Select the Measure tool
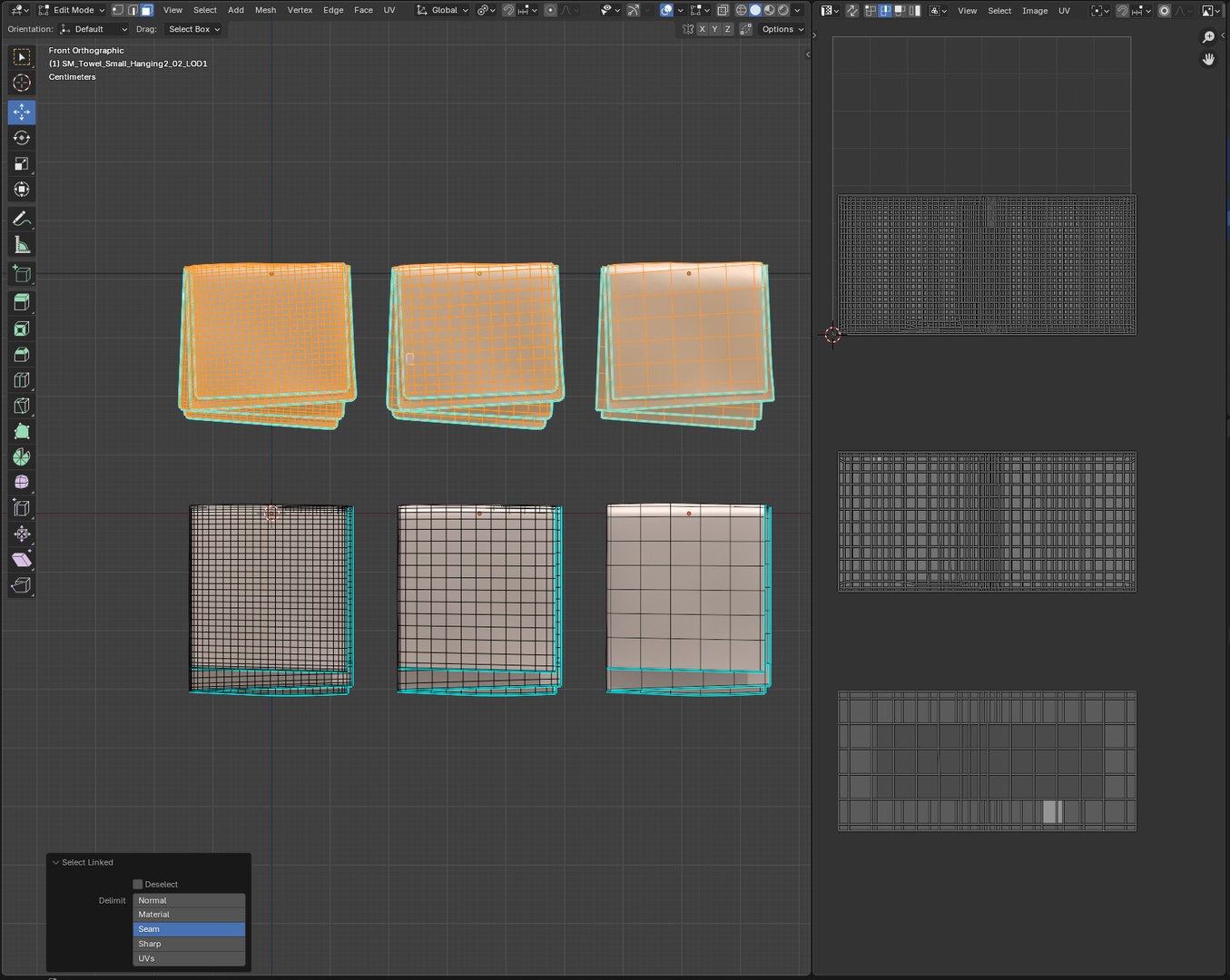Image resolution: width=1230 pixels, height=980 pixels. 22,245
